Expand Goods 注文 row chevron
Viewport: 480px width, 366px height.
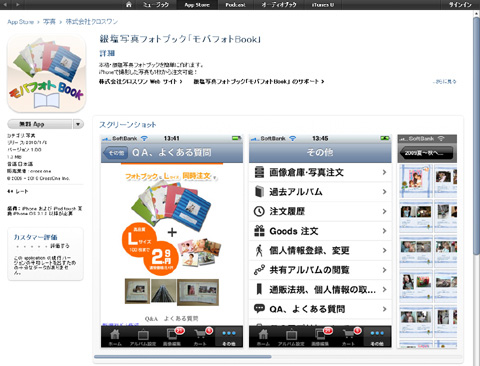pyautogui.click(x=384, y=231)
